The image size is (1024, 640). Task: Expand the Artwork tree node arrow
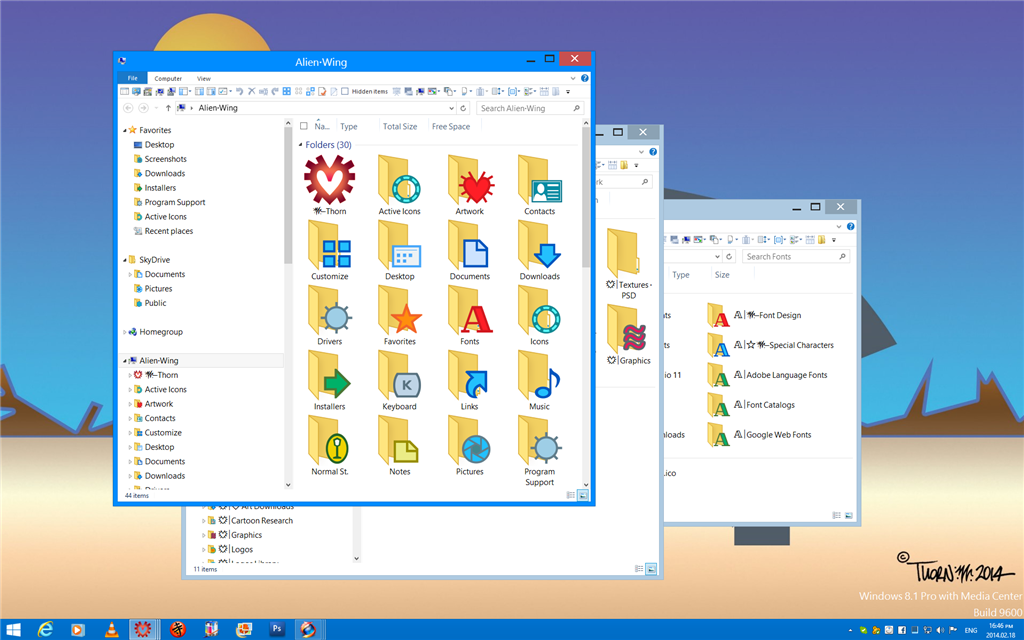[x=130, y=404]
